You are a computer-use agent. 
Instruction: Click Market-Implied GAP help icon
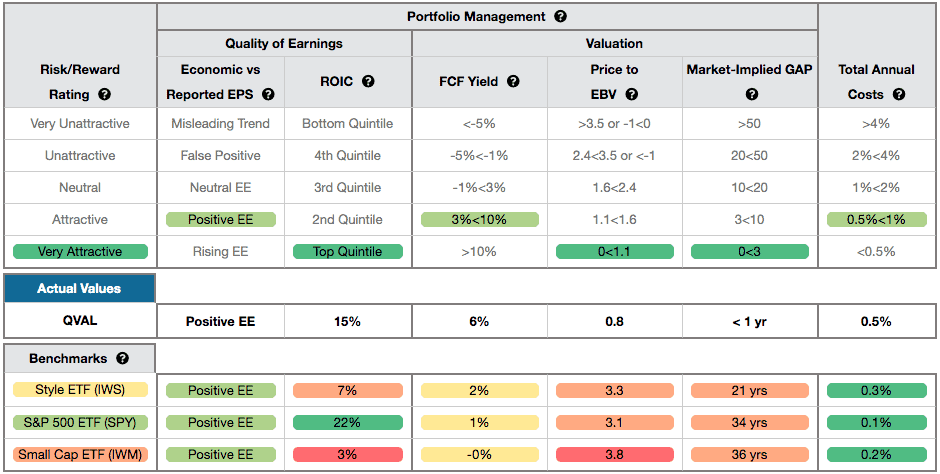752,95
